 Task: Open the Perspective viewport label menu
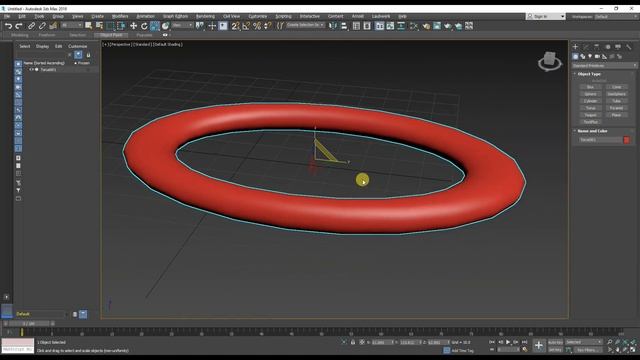[x=120, y=44]
